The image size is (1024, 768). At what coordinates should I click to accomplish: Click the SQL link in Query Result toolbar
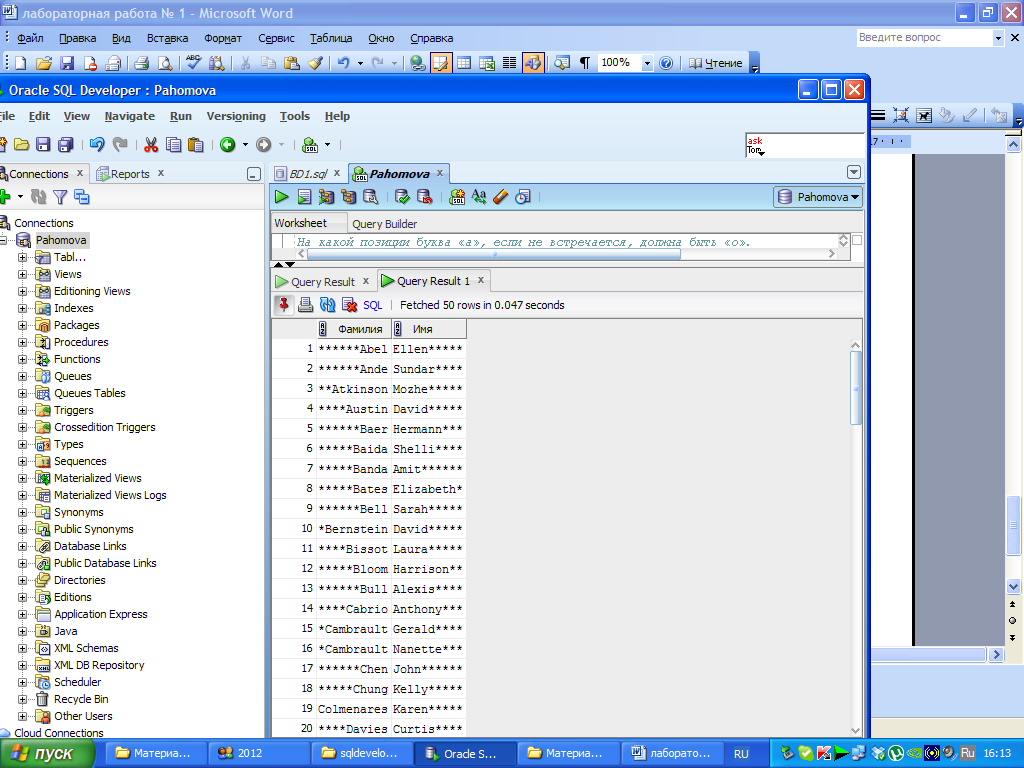click(x=372, y=305)
